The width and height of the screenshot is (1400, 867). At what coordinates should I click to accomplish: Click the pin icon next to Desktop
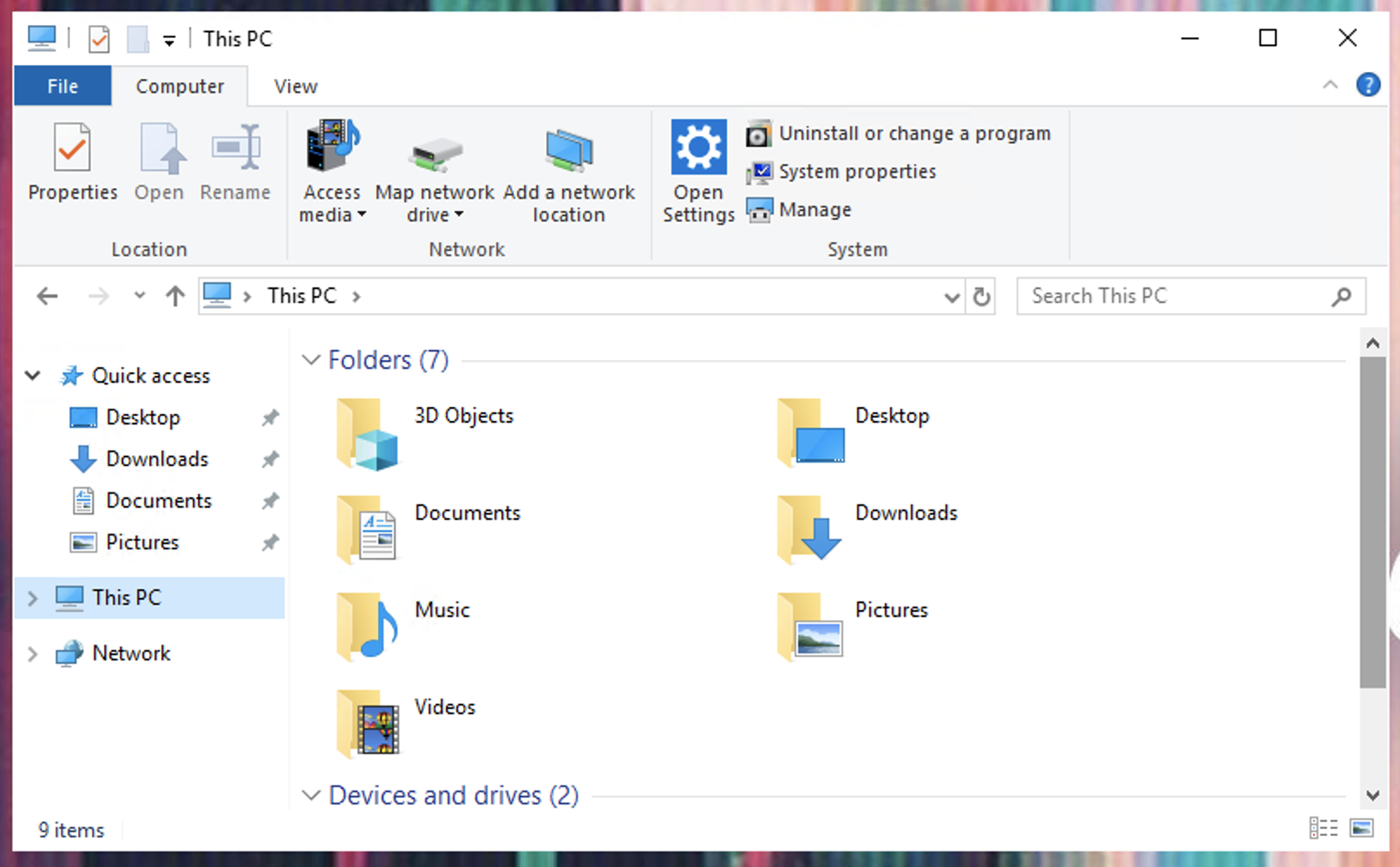[x=271, y=417]
